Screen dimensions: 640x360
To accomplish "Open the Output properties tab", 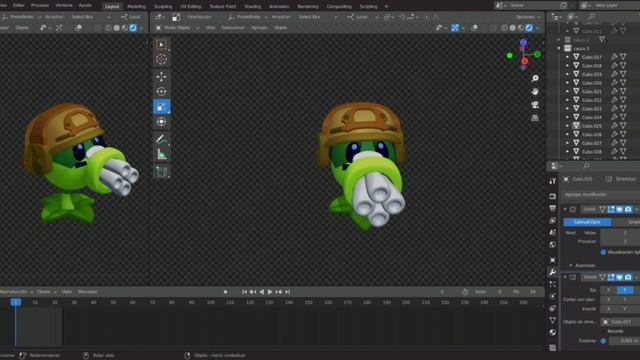I will click(553, 209).
